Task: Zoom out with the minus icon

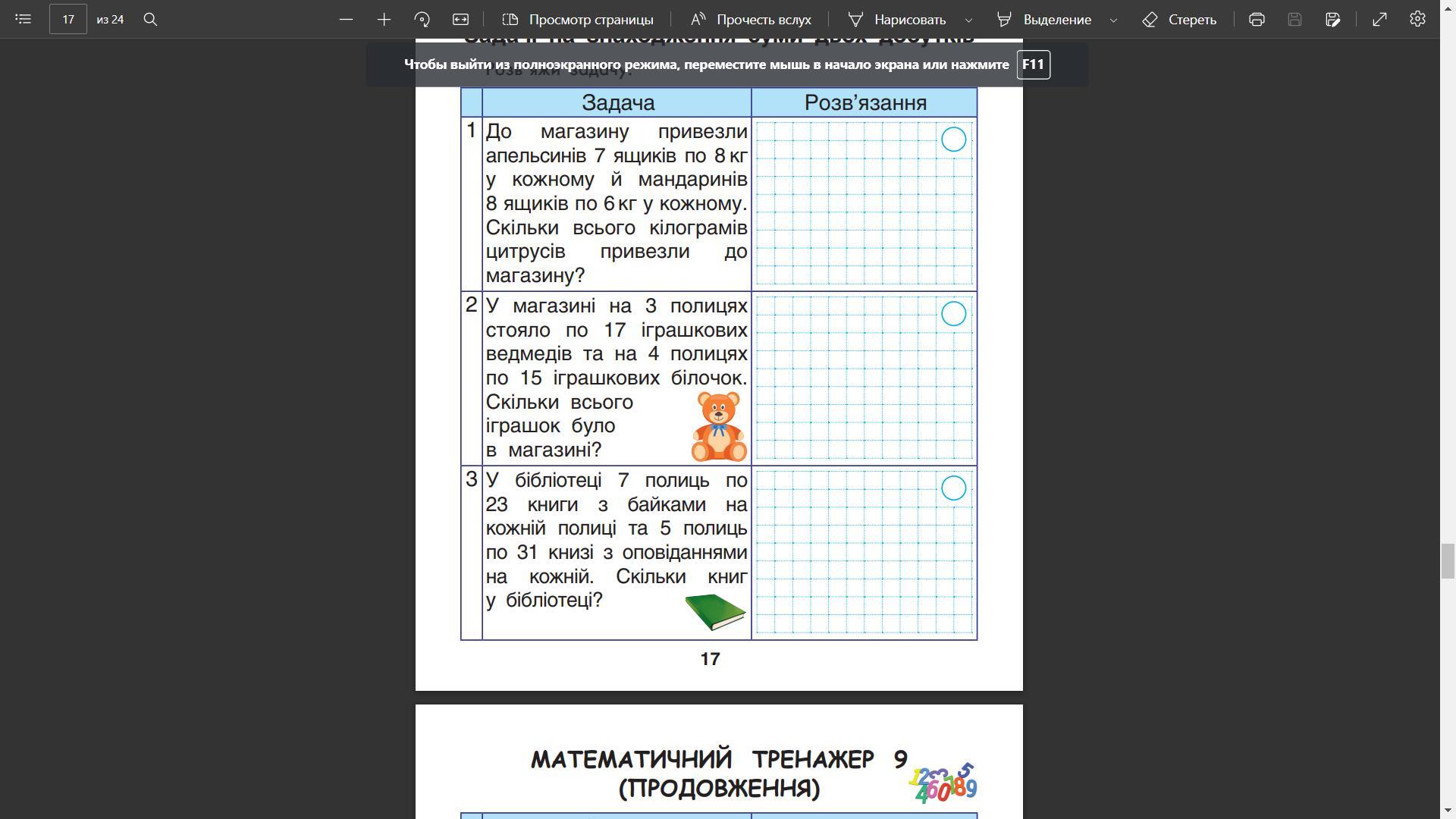Action: click(346, 19)
